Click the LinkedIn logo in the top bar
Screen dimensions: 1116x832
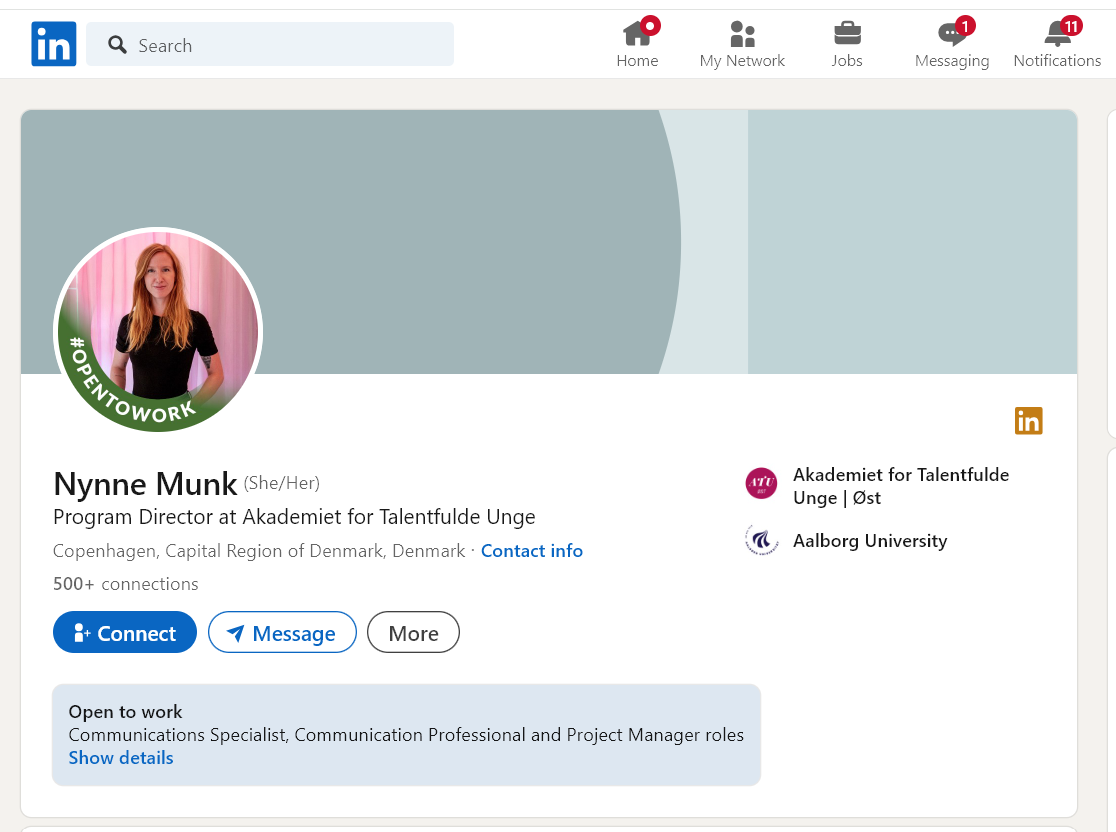click(53, 45)
